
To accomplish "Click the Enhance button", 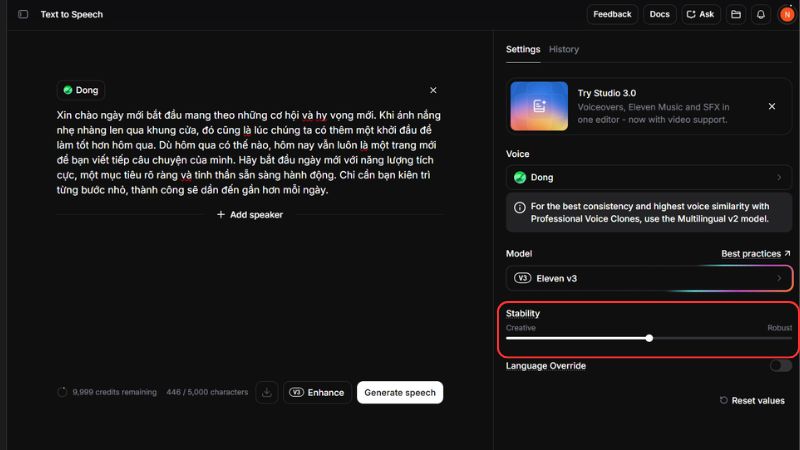I will [x=317, y=392].
